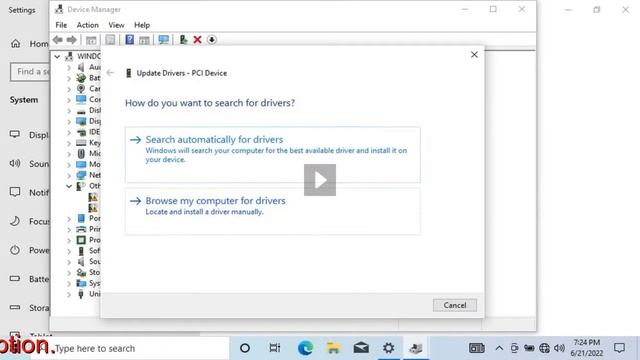Click the Find a setting search box
The height and width of the screenshot is (360, 640).
tap(30, 72)
